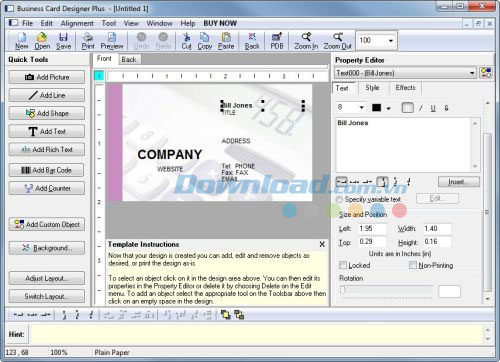Toggle strikethrough in the Property Editor
The width and height of the screenshot is (500, 362).
(x=446, y=108)
